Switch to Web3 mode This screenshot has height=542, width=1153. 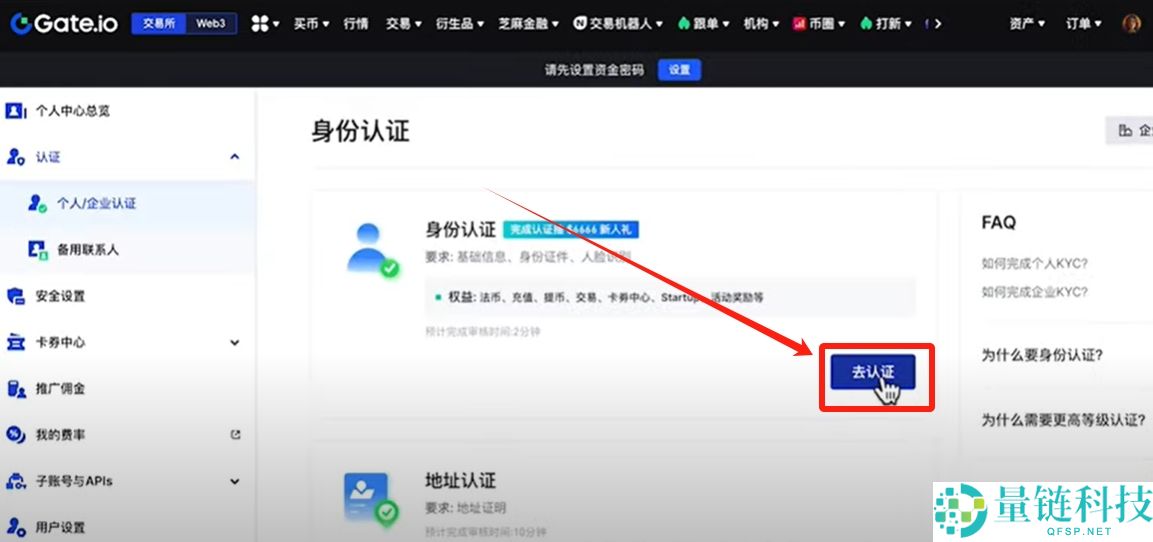(211, 24)
